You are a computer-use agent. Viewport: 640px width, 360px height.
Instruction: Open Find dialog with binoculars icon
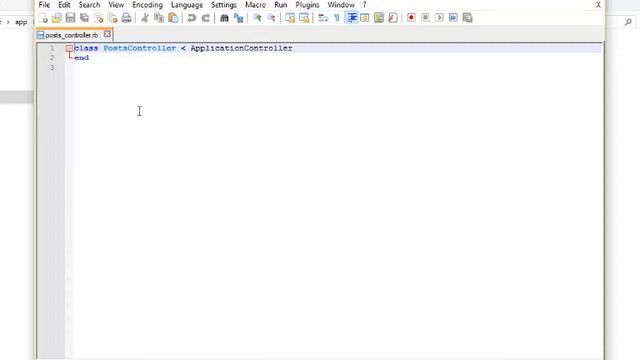[x=224, y=18]
